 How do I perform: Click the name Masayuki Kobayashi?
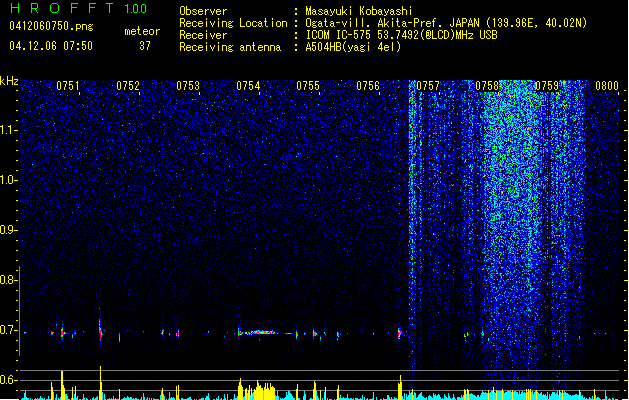(x=359, y=11)
